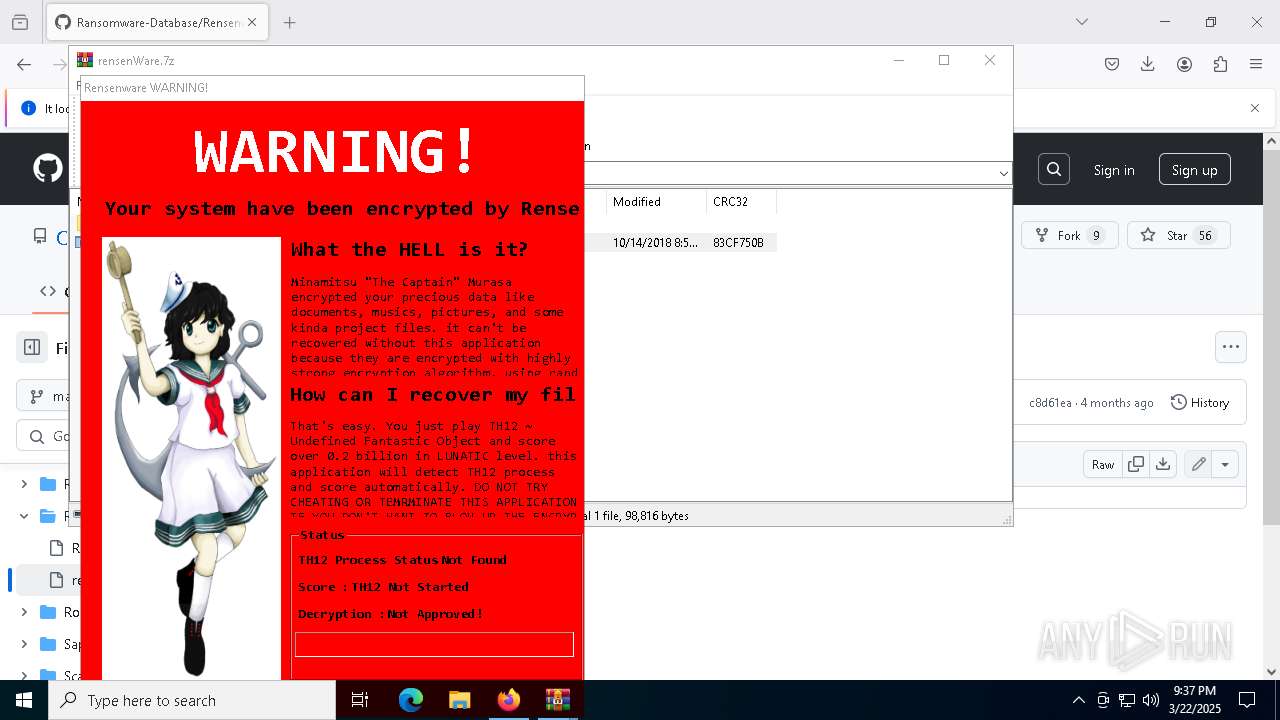1280x720 pixels.
Task: Open edit options dropdown caret
Action: (x=1225, y=464)
